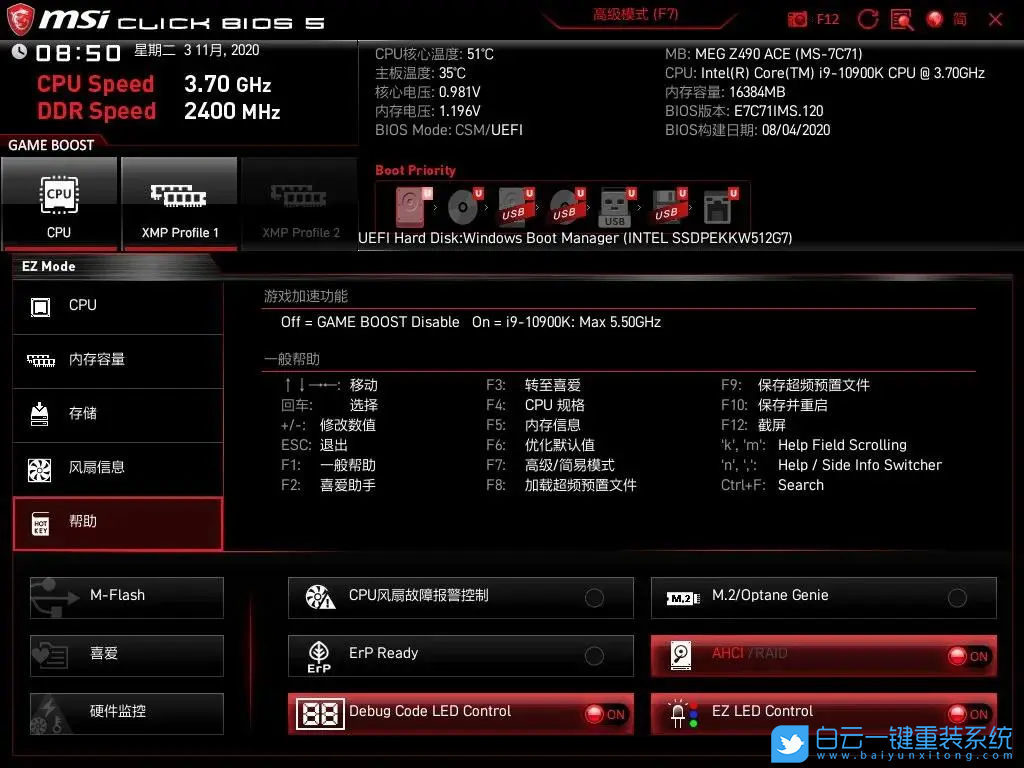Viewport: 1024px width, 768px height.
Task: Select the 内存容量 sidebar item
Action: (117, 361)
